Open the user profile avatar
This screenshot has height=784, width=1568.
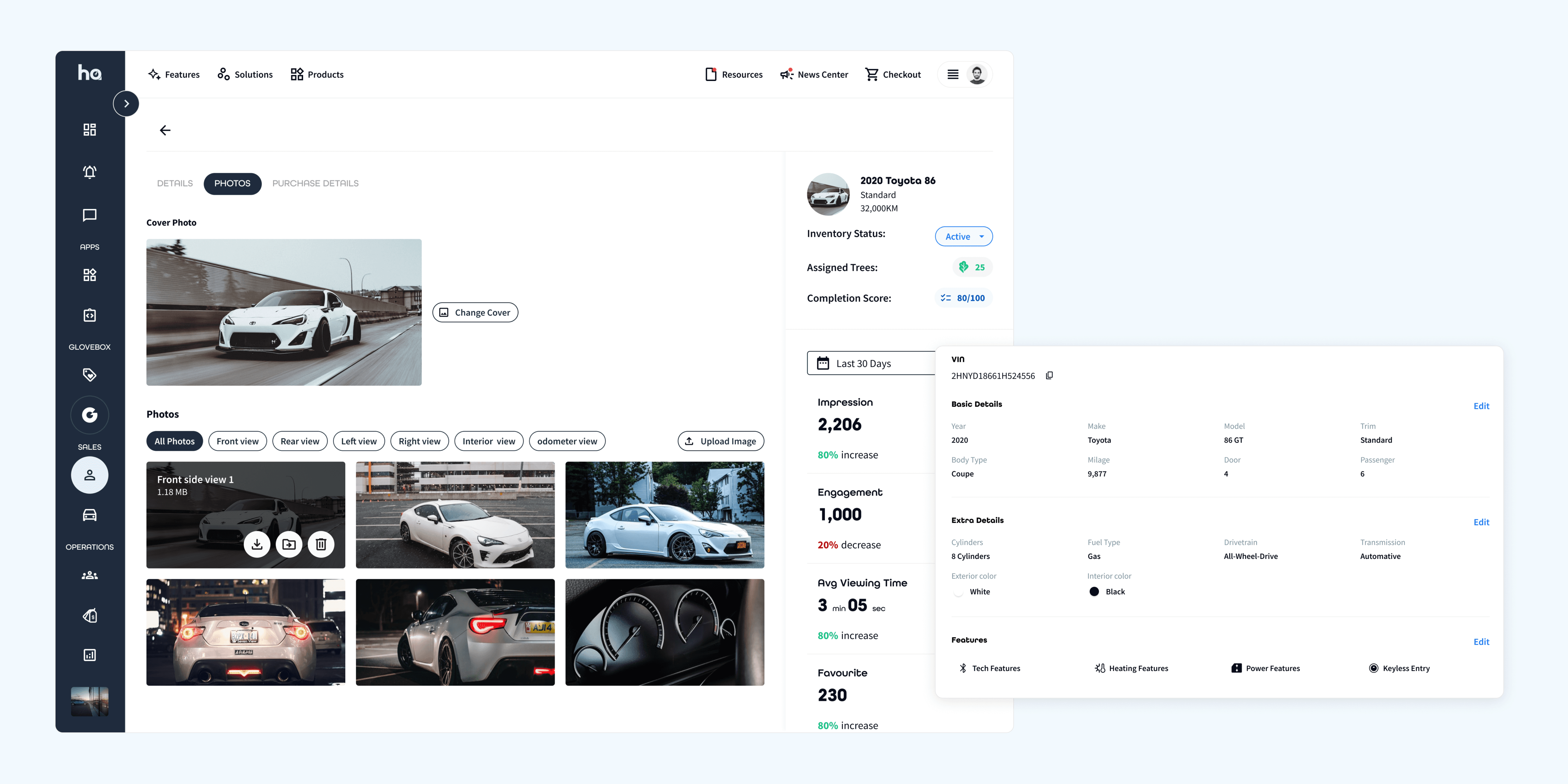(x=977, y=74)
